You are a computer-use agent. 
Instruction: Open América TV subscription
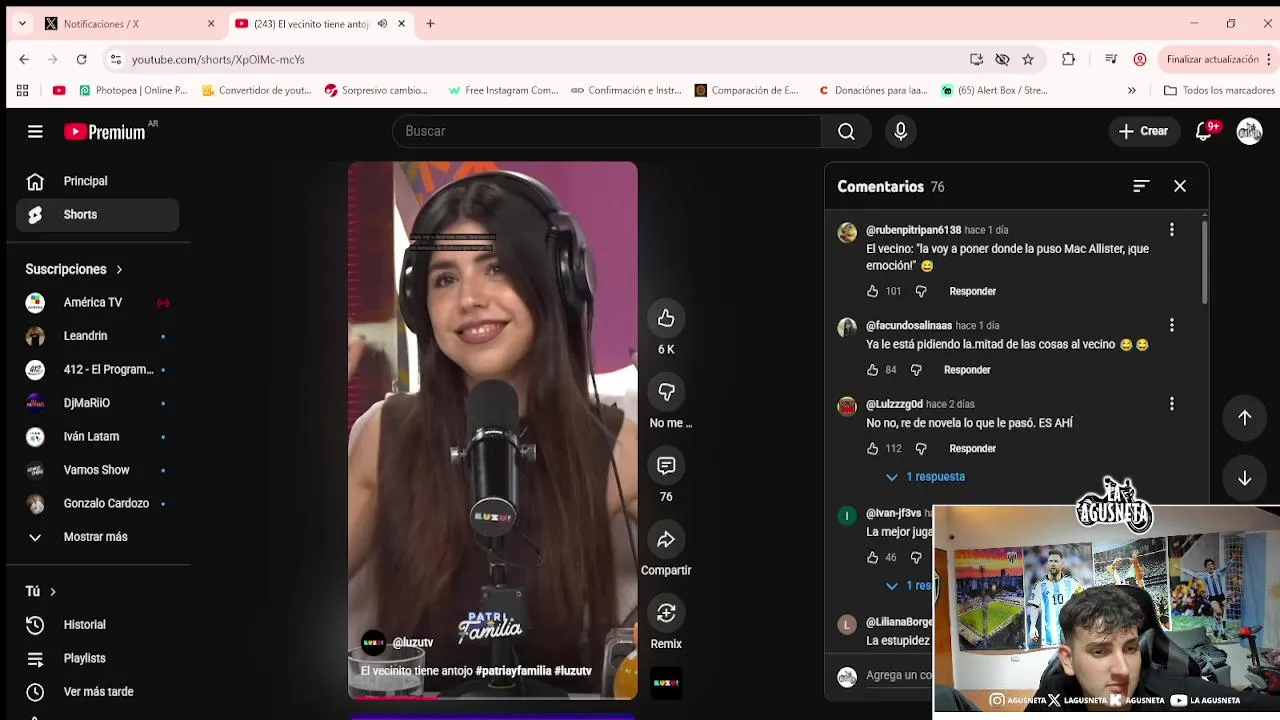click(x=97, y=302)
